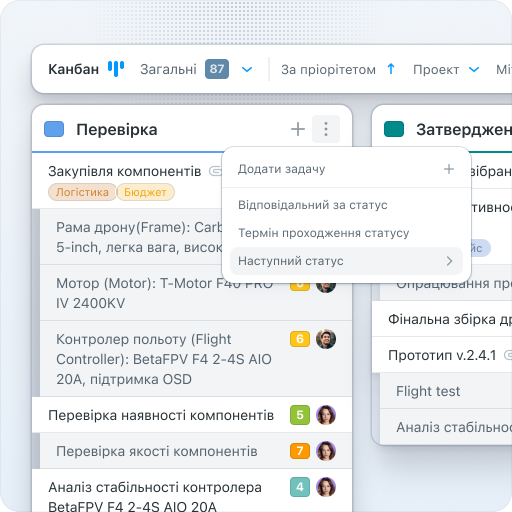Open the Прототип v.2.4.1 task
The width and height of the screenshot is (512, 512).
point(442,355)
